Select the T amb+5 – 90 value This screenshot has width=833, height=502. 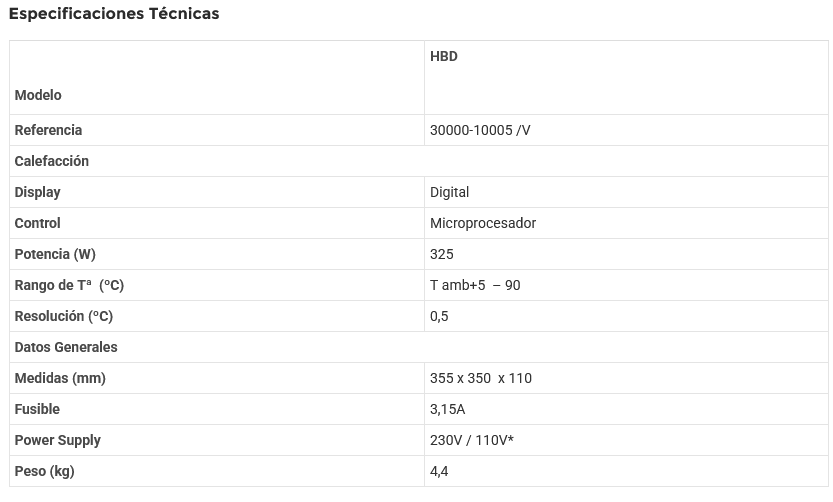(x=475, y=285)
